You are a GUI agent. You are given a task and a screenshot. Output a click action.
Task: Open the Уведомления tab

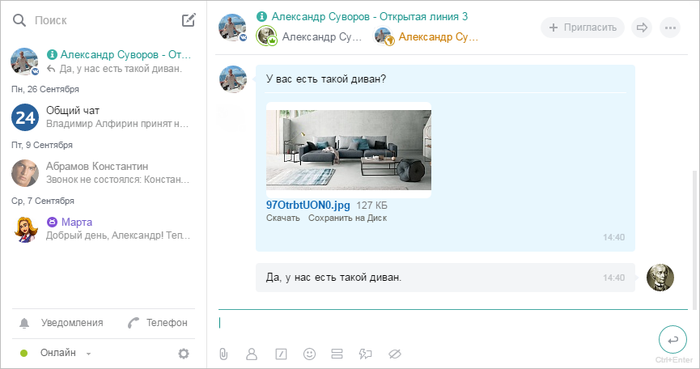tap(62, 323)
